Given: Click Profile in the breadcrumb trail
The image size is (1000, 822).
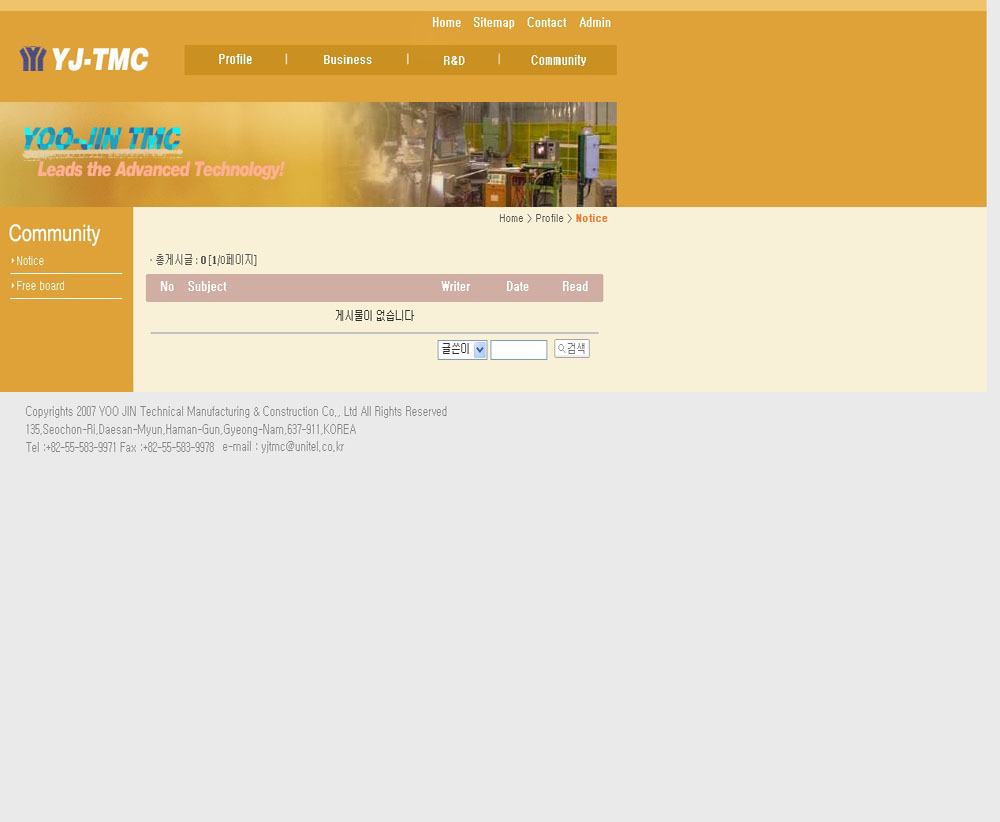Looking at the screenshot, I should click(x=549, y=219).
